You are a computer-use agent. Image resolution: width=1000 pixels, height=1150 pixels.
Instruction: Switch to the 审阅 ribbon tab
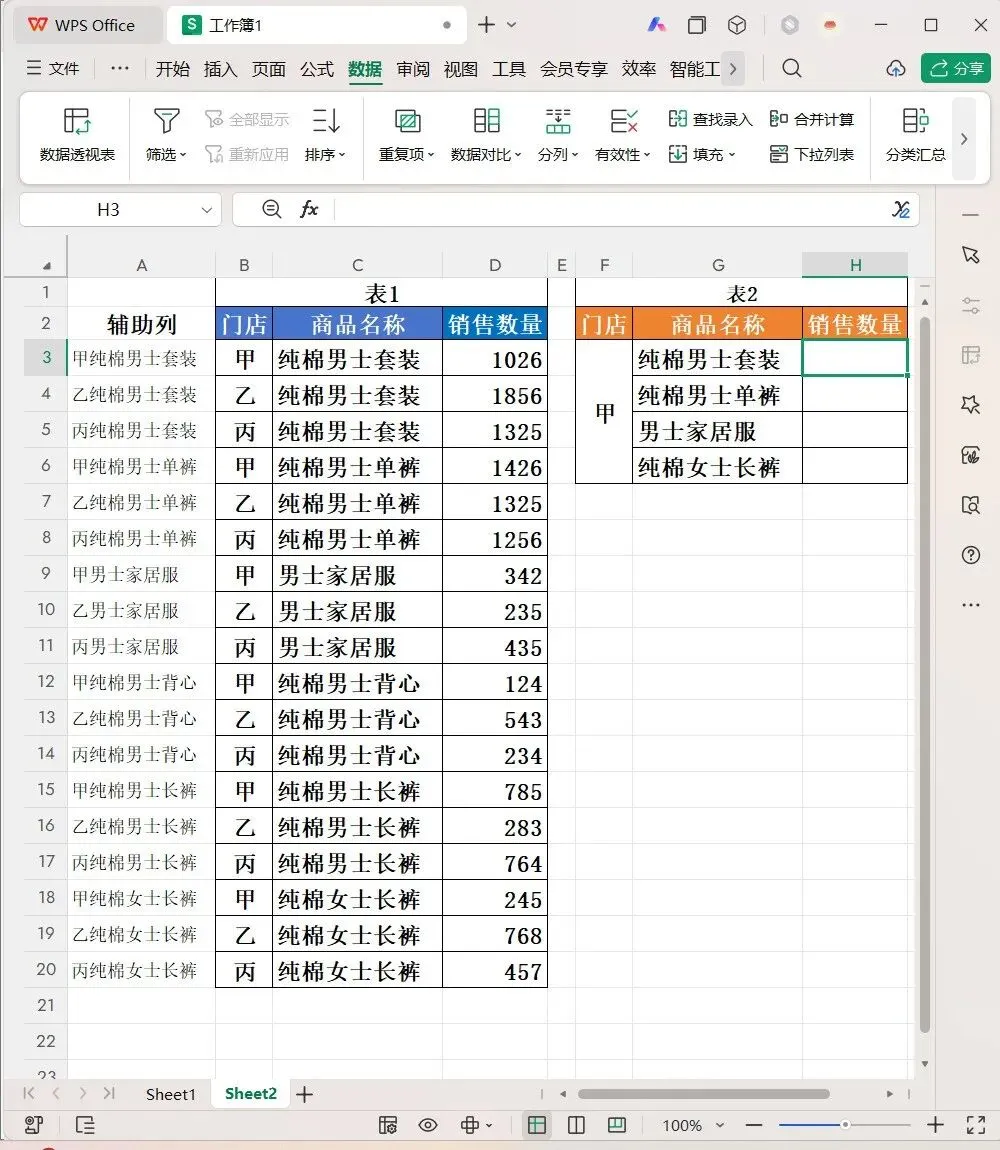click(413, 69)
